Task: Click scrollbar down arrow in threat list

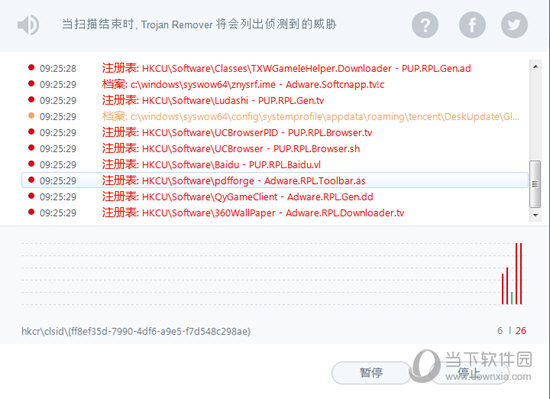Action: pos(535,215)
